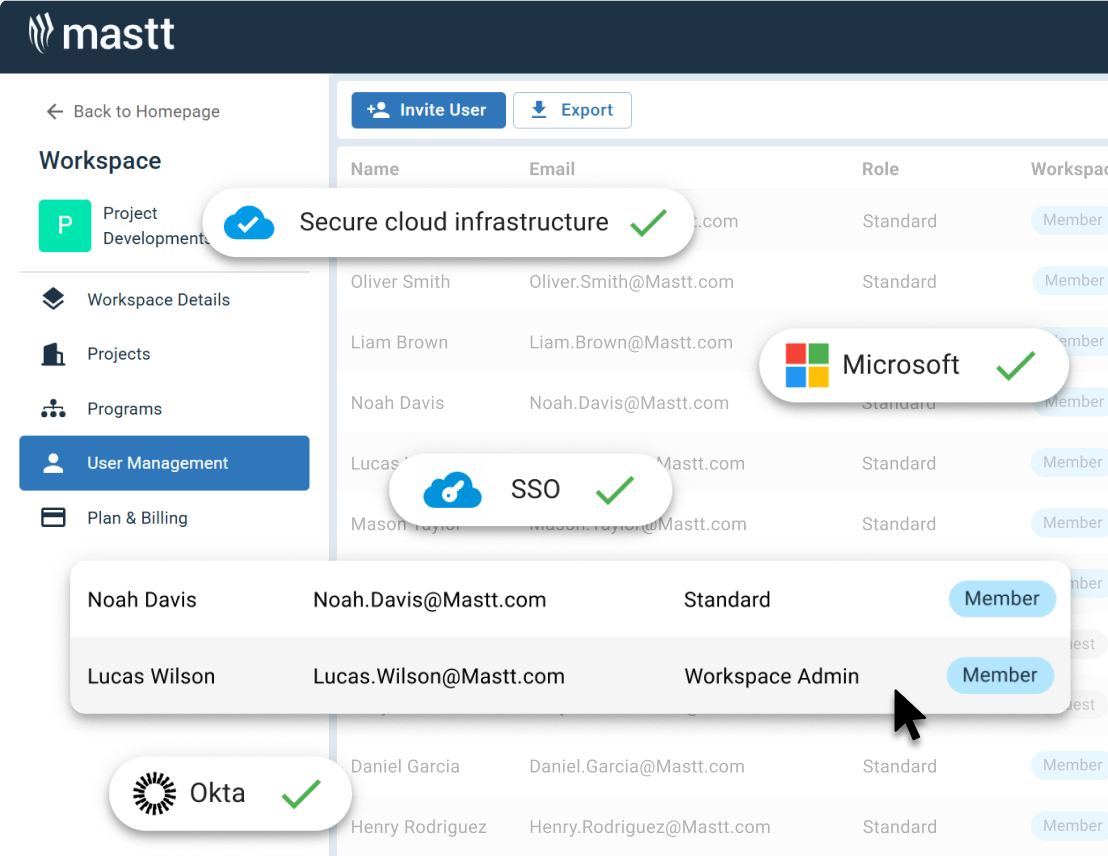
Task: Click the green P Project Development avatar
Action: click(65, 226)
